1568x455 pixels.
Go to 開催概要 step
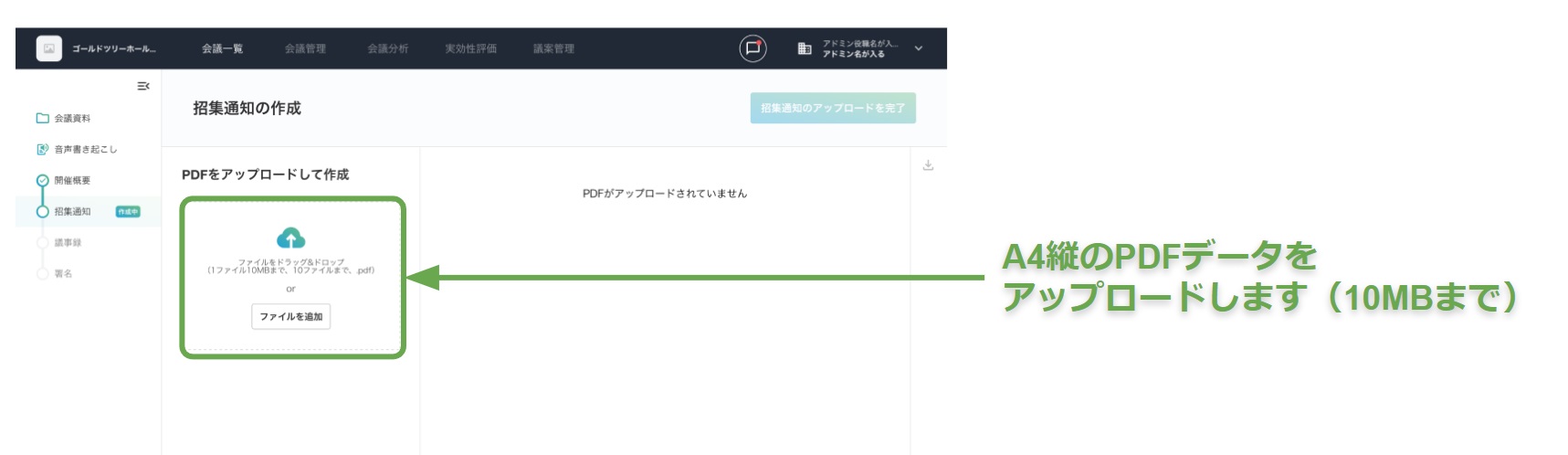[72, 180]
